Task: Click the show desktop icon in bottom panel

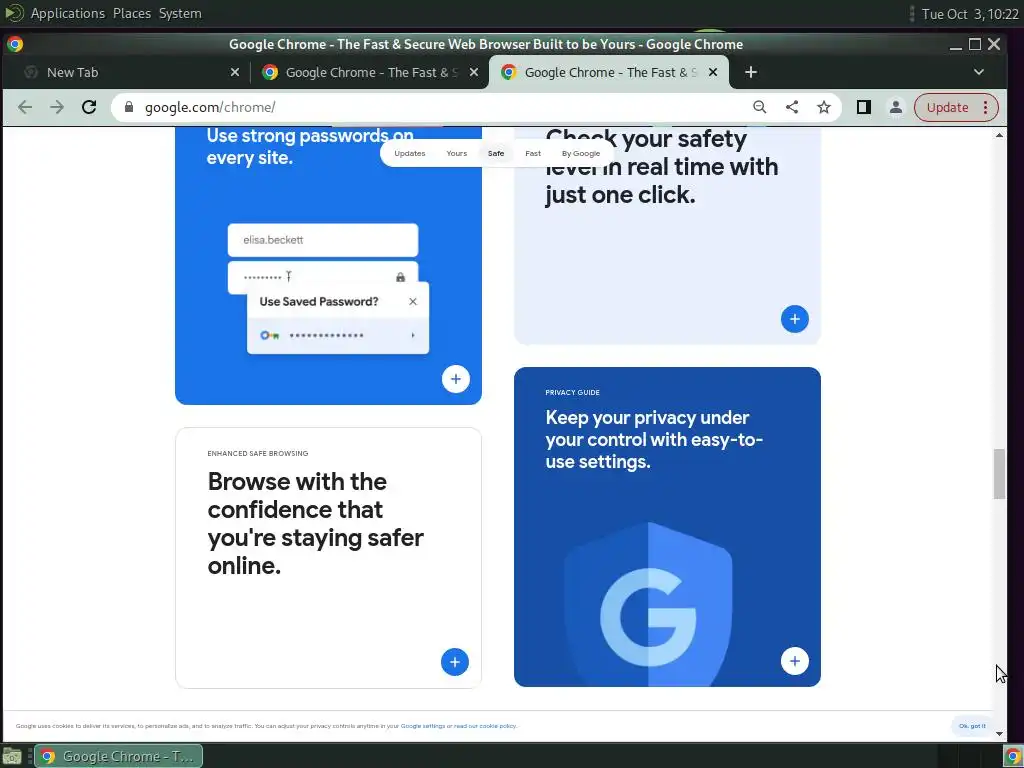Action: (x=12, y=756)
